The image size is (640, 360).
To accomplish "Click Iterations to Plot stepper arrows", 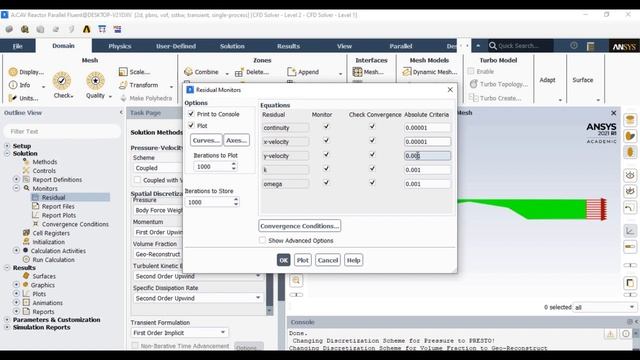I will point(234,167).
